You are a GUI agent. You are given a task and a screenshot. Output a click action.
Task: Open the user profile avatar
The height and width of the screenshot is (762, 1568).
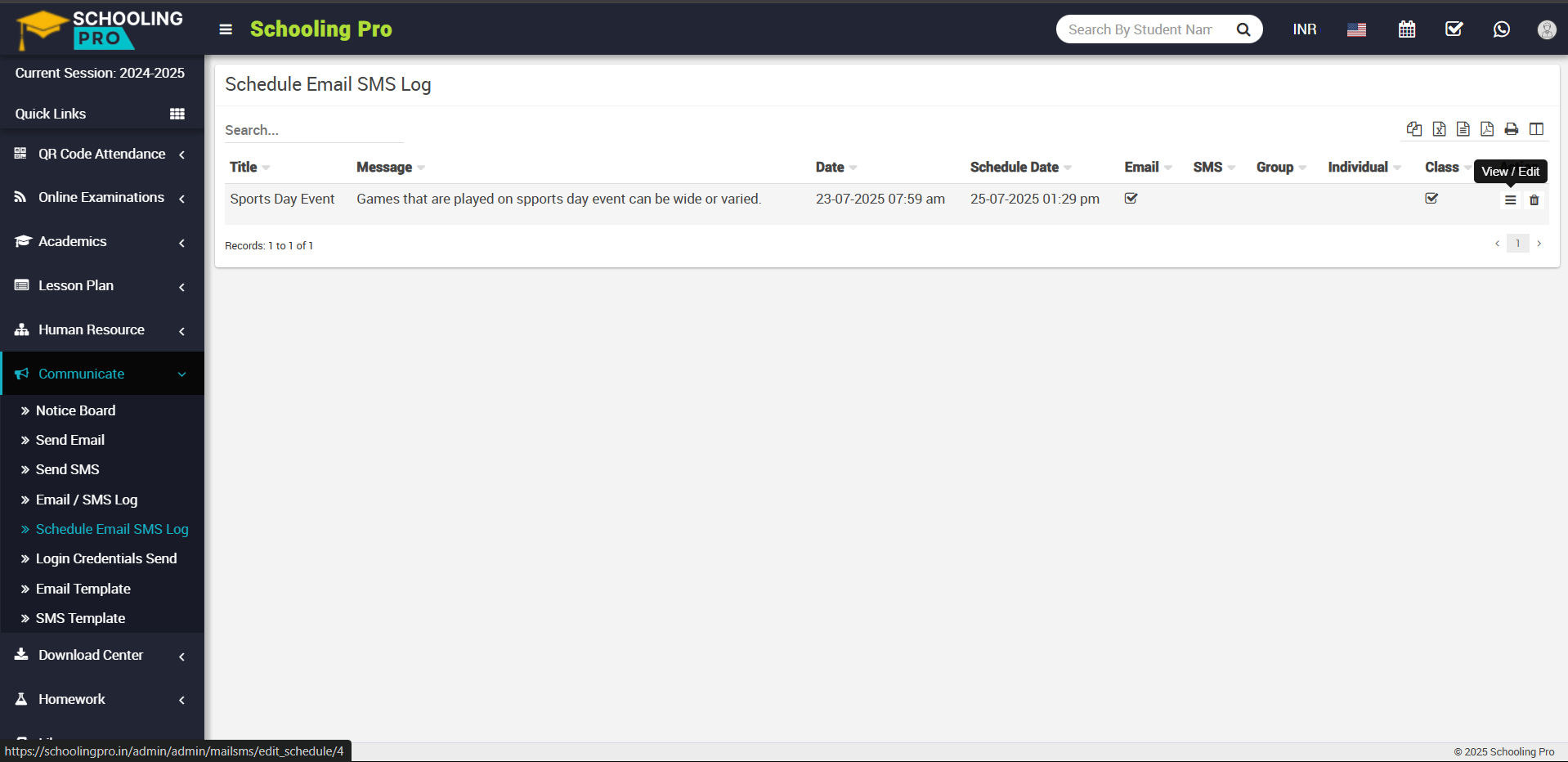1547,29
